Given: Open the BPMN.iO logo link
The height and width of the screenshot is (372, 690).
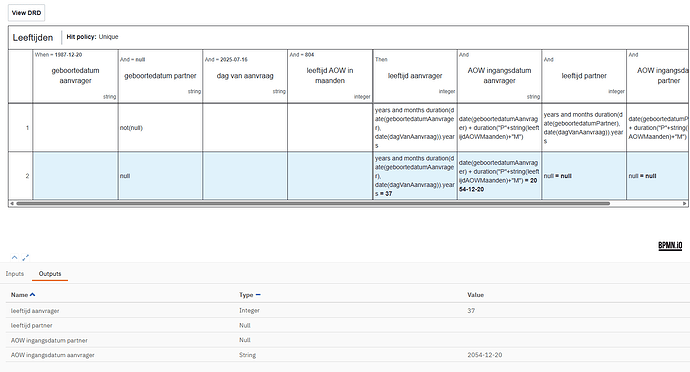Looking at the screenshot, I should tap(670, 246).
